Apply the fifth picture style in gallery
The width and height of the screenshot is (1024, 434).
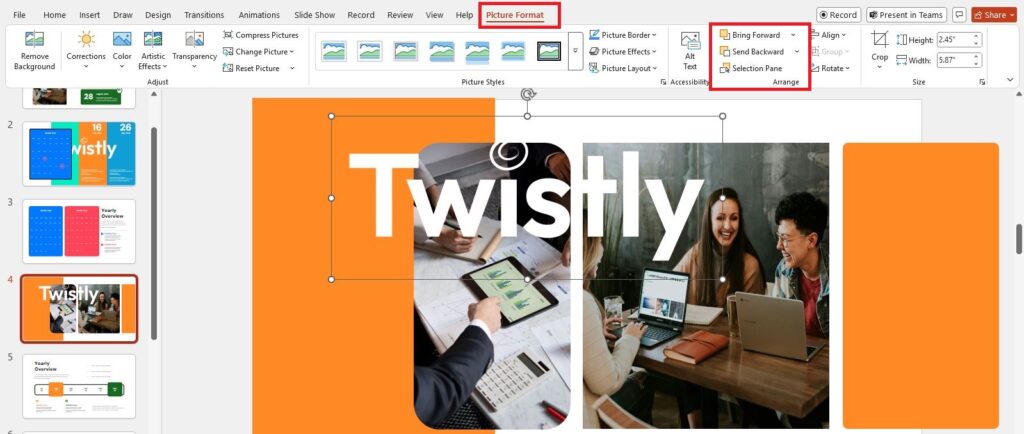(477, 51)
